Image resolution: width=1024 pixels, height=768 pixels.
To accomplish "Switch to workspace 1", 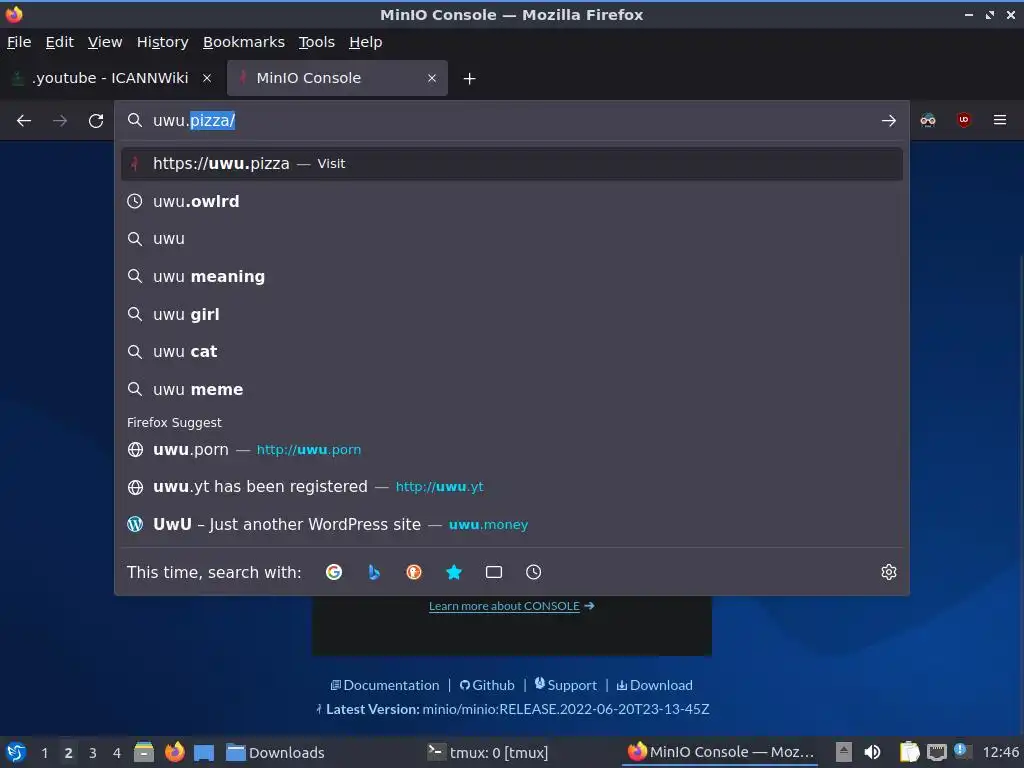I will (x=44, y=753).
